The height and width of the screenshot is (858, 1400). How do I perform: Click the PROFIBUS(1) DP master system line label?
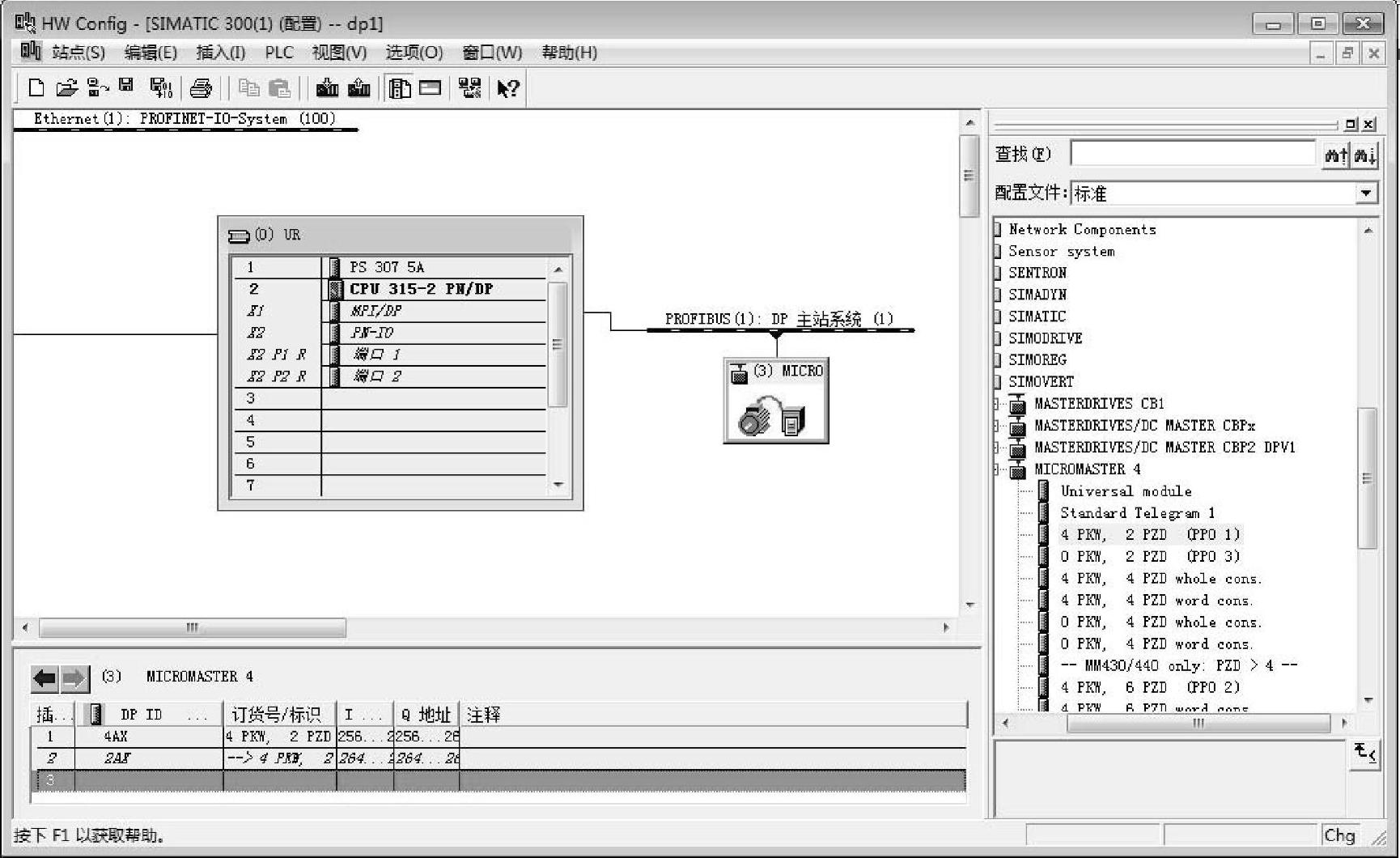tap(779, 319)
